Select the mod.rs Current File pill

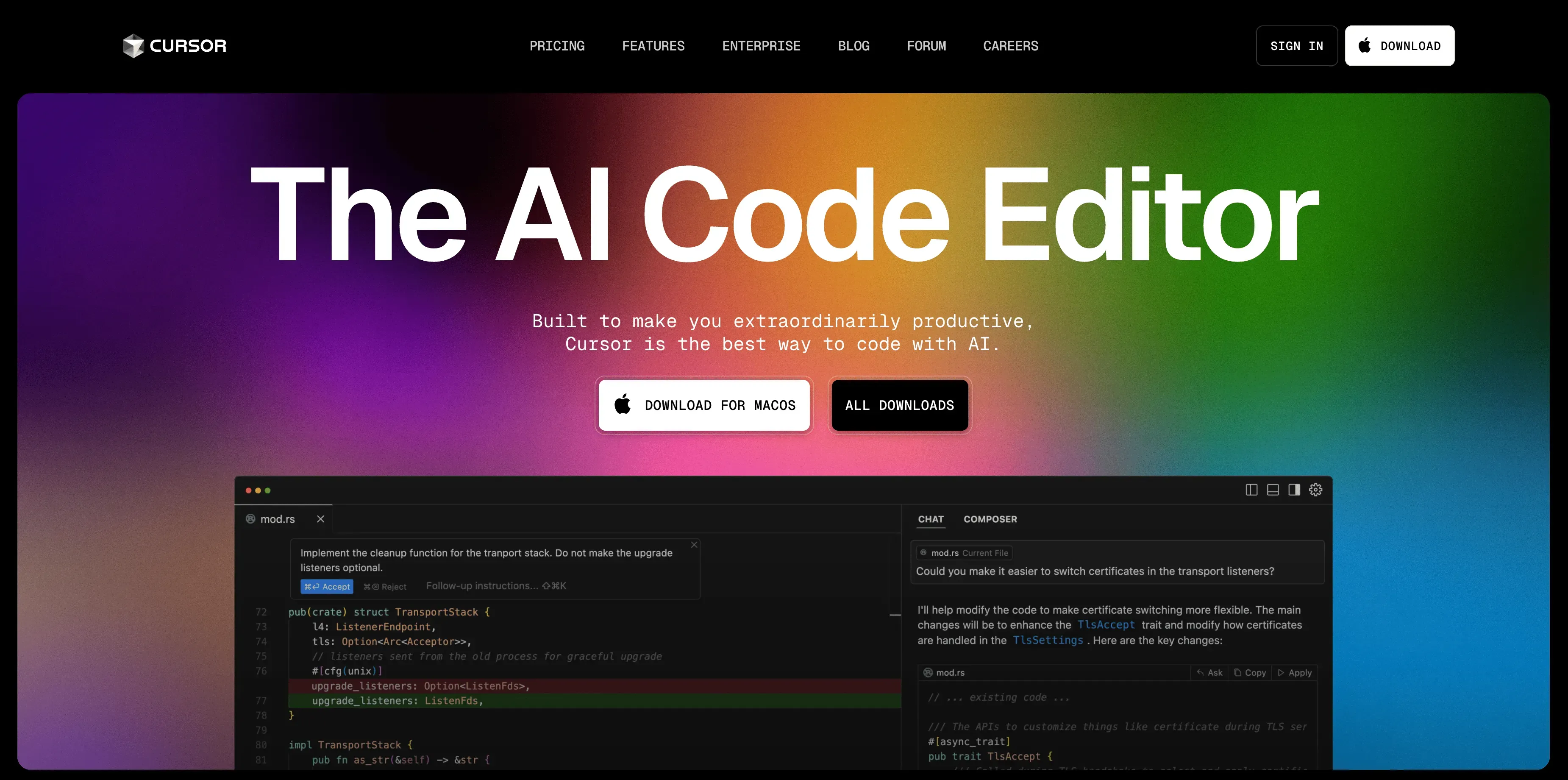tap(964, 553)
